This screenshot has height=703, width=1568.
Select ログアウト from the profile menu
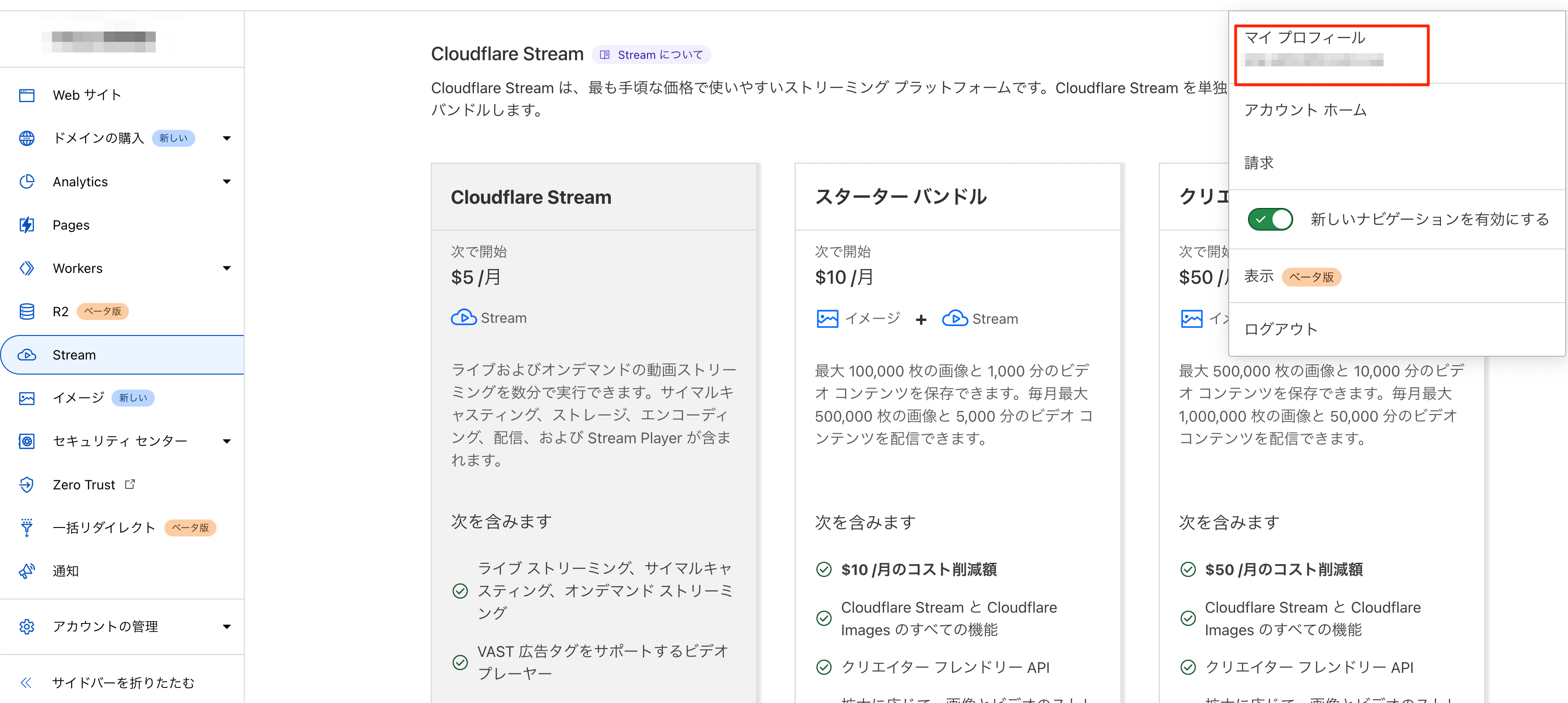1280,329
